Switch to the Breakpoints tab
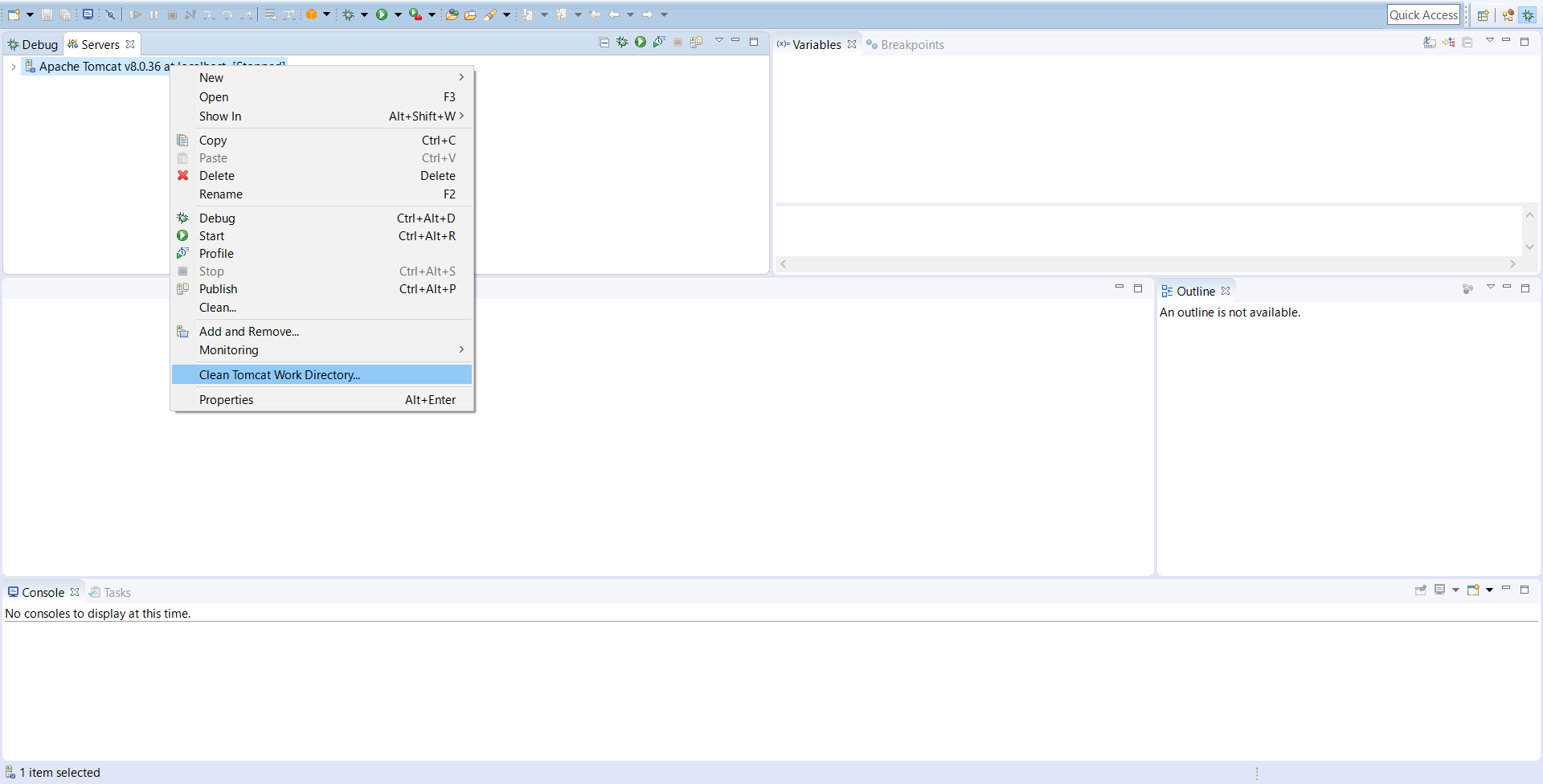Image resolution: width=1543 pixels, height=784 pixels. [x=912, y=44]
